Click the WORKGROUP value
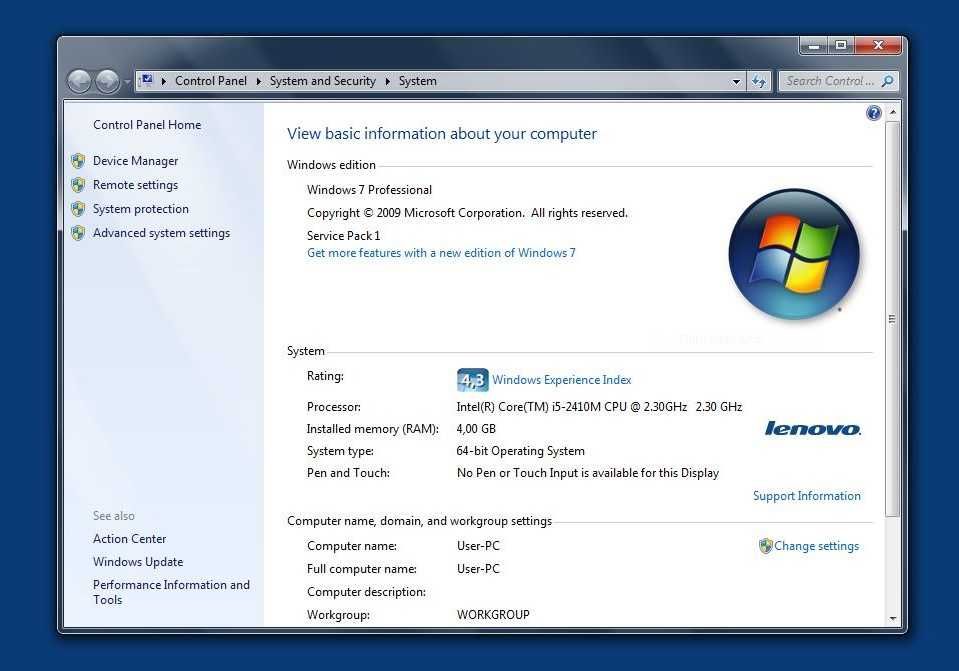 point(494,615)
